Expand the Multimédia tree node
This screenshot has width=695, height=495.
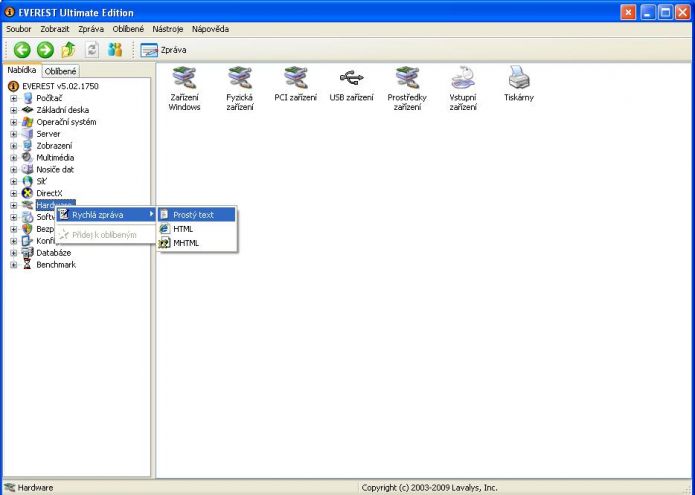tap(14, 158)
